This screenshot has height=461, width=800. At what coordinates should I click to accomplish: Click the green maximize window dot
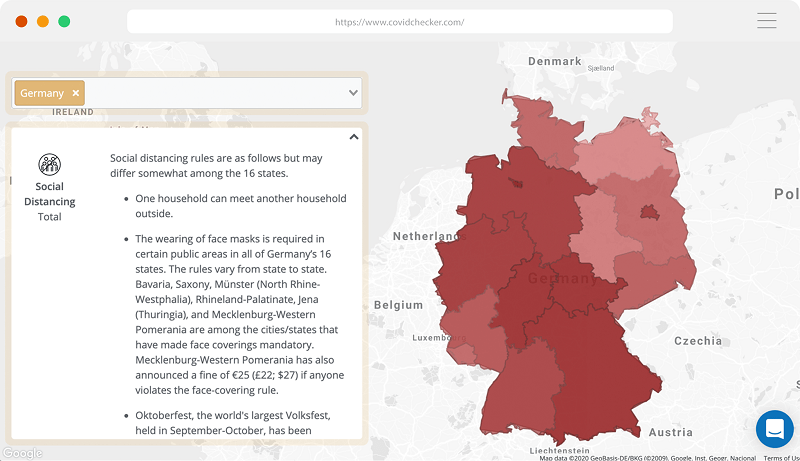tap(64, 21)
